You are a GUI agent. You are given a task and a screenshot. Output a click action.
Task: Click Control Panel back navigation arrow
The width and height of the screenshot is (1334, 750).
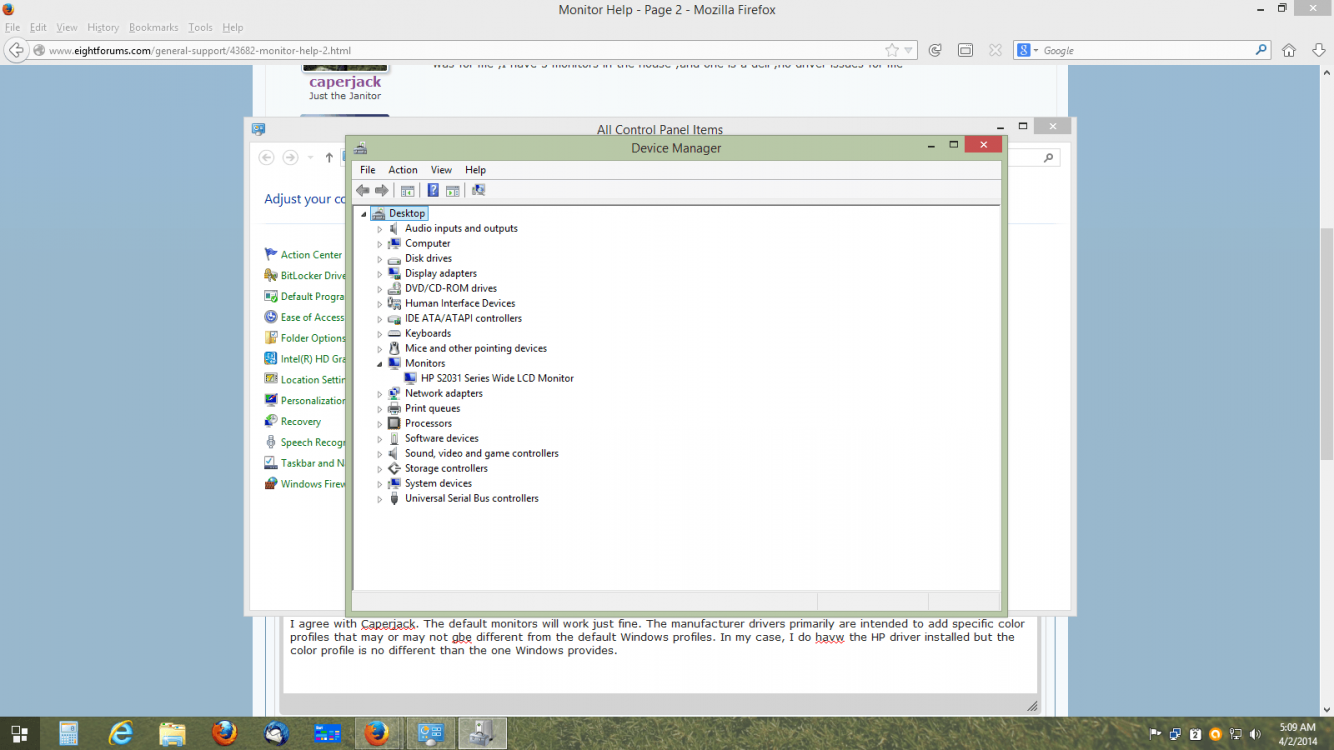pos(266,158)
